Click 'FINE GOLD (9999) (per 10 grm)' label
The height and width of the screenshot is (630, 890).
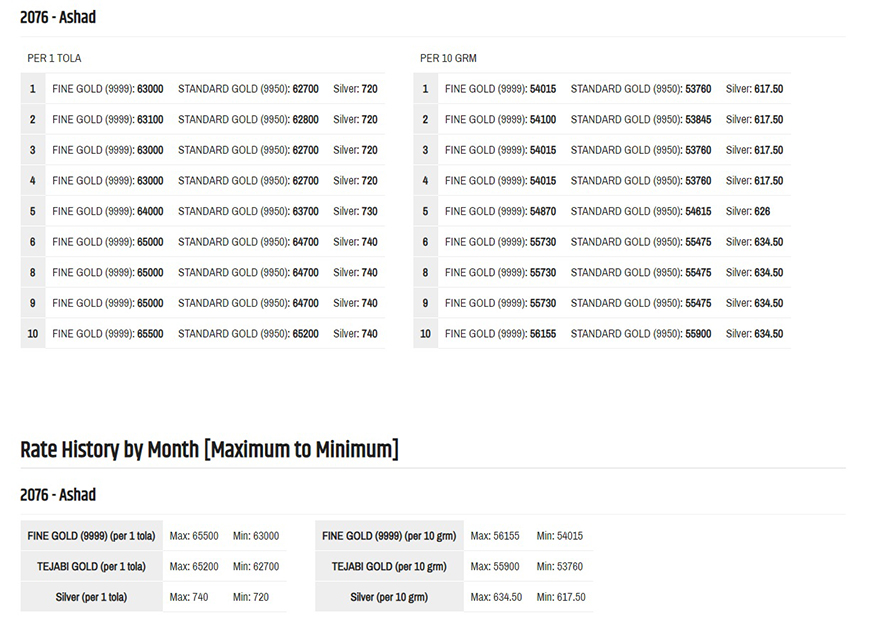click(x=389, y=536)
